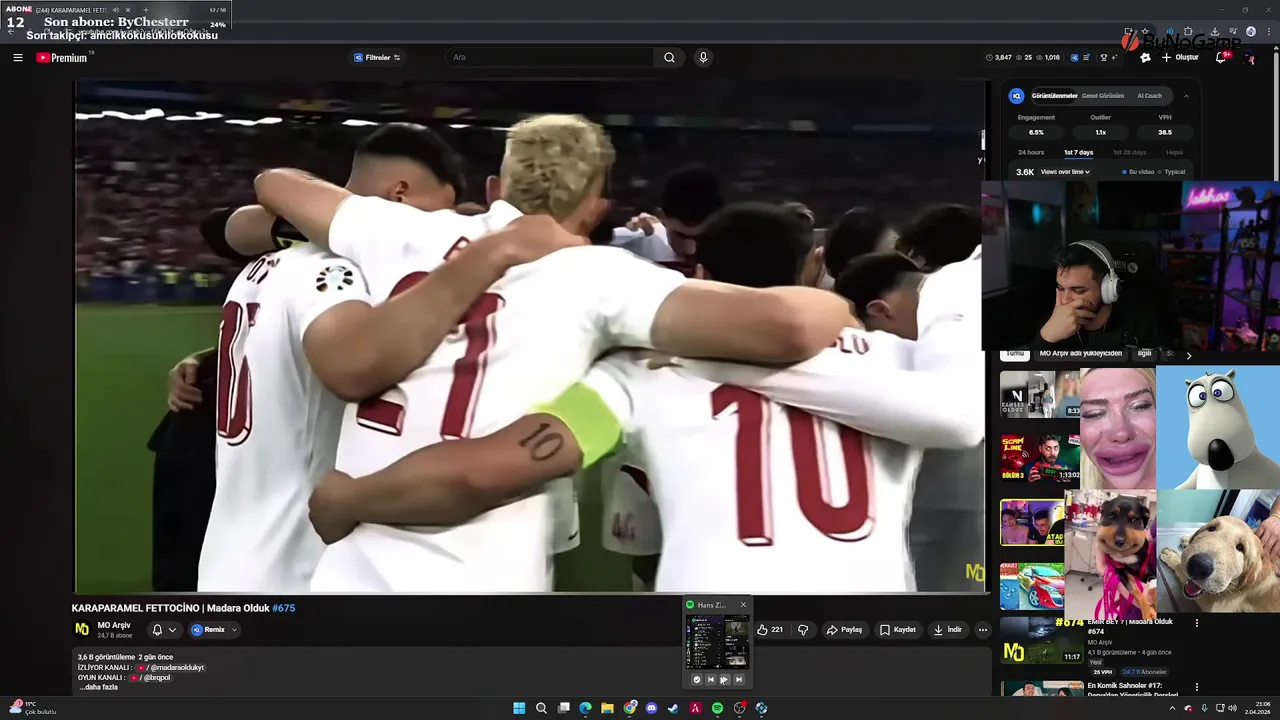Open Task View on the taskbar
The height and width of the screenshot is (720, 1280).
564,708
